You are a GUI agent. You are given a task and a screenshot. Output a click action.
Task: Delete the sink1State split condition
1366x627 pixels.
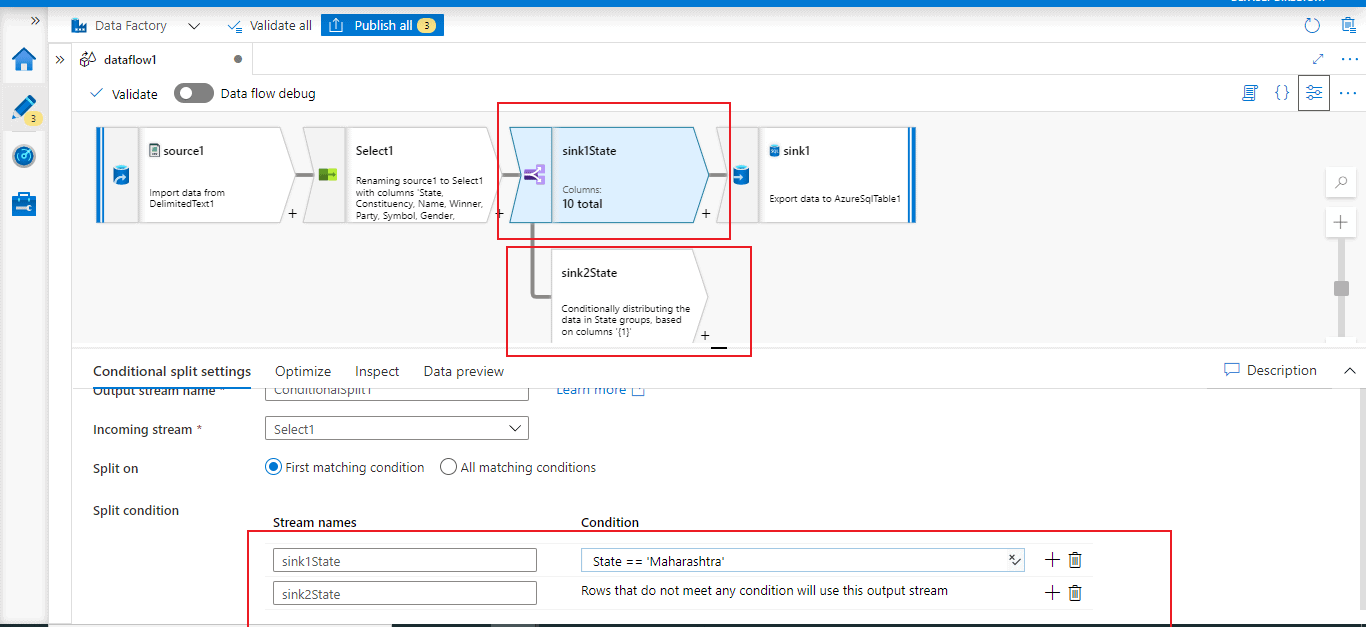(1075, 560)
